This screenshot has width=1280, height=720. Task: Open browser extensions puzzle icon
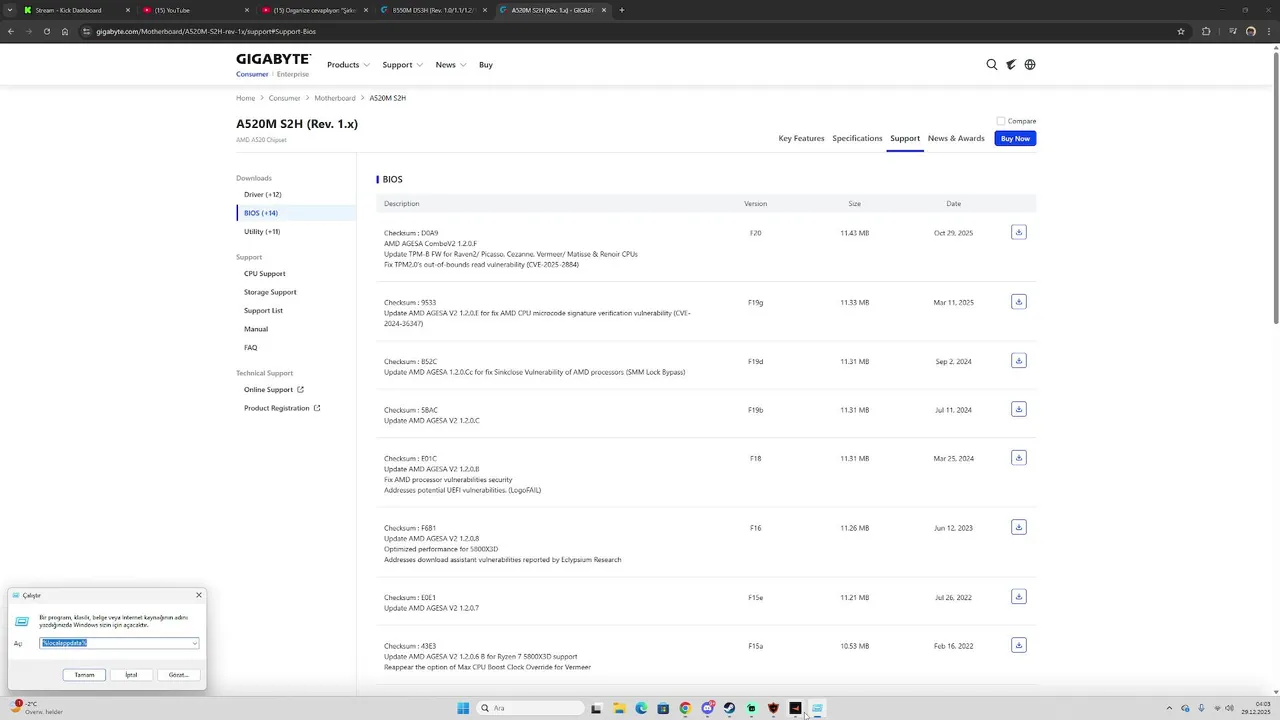click(x=1206, y=31)
